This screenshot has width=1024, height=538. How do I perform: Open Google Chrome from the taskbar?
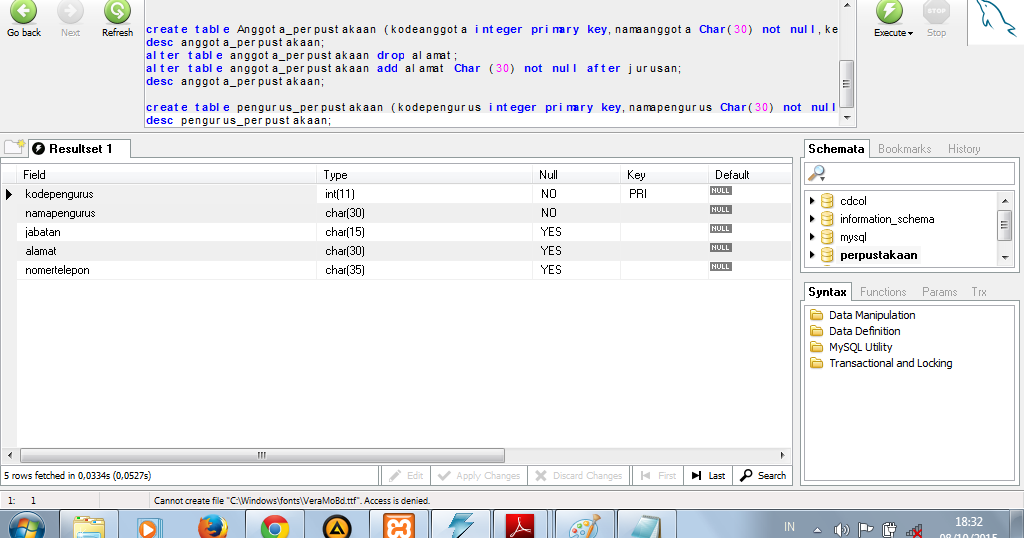pos(275,526)
